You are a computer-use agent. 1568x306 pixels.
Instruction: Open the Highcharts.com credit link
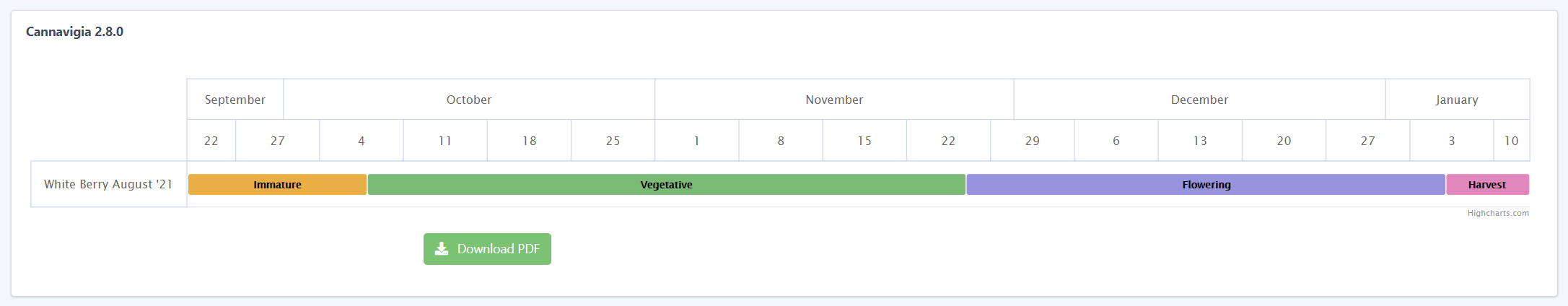click(x=1497, y=213)
